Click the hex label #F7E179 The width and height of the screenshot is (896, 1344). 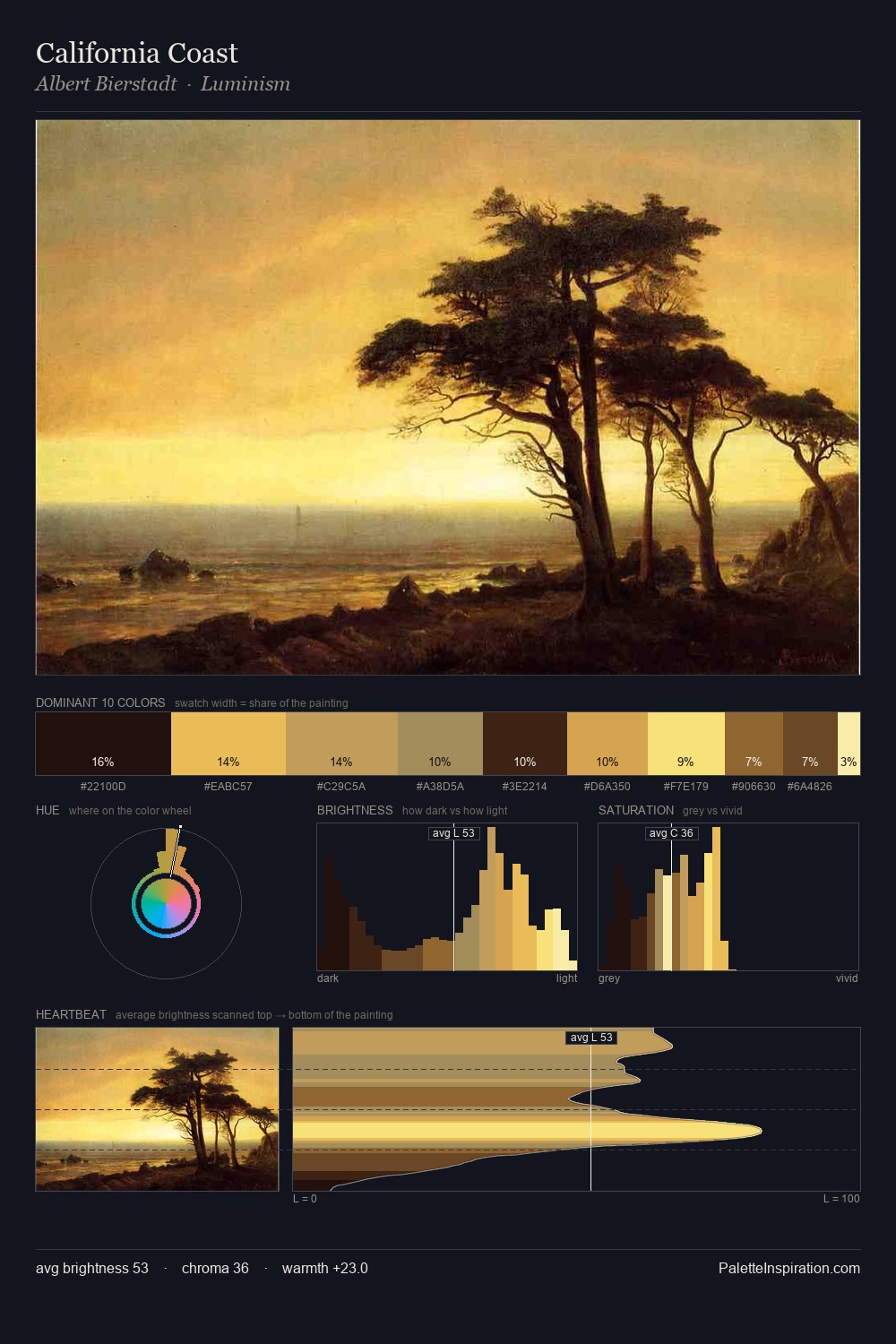(x=686, y=787)
